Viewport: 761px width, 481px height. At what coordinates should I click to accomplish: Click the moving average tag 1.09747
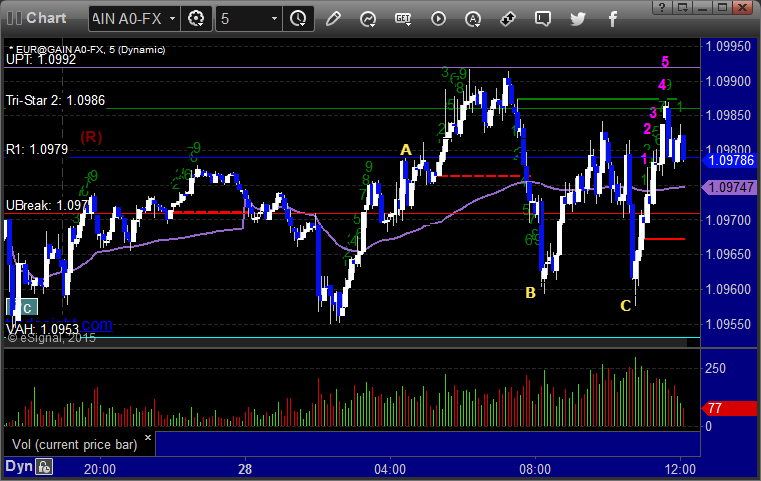point(729,187)
